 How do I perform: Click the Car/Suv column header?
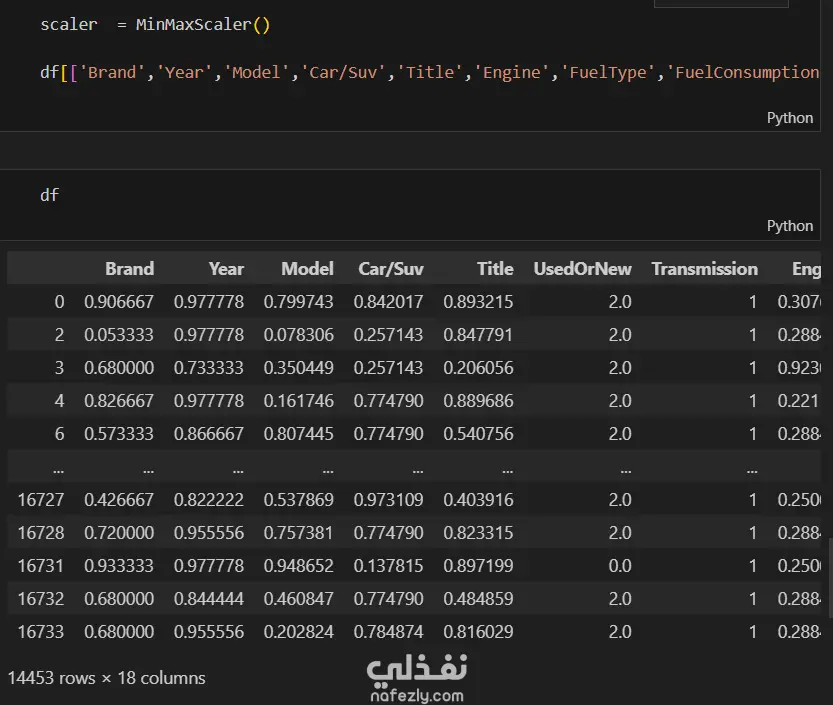point(391,269)
